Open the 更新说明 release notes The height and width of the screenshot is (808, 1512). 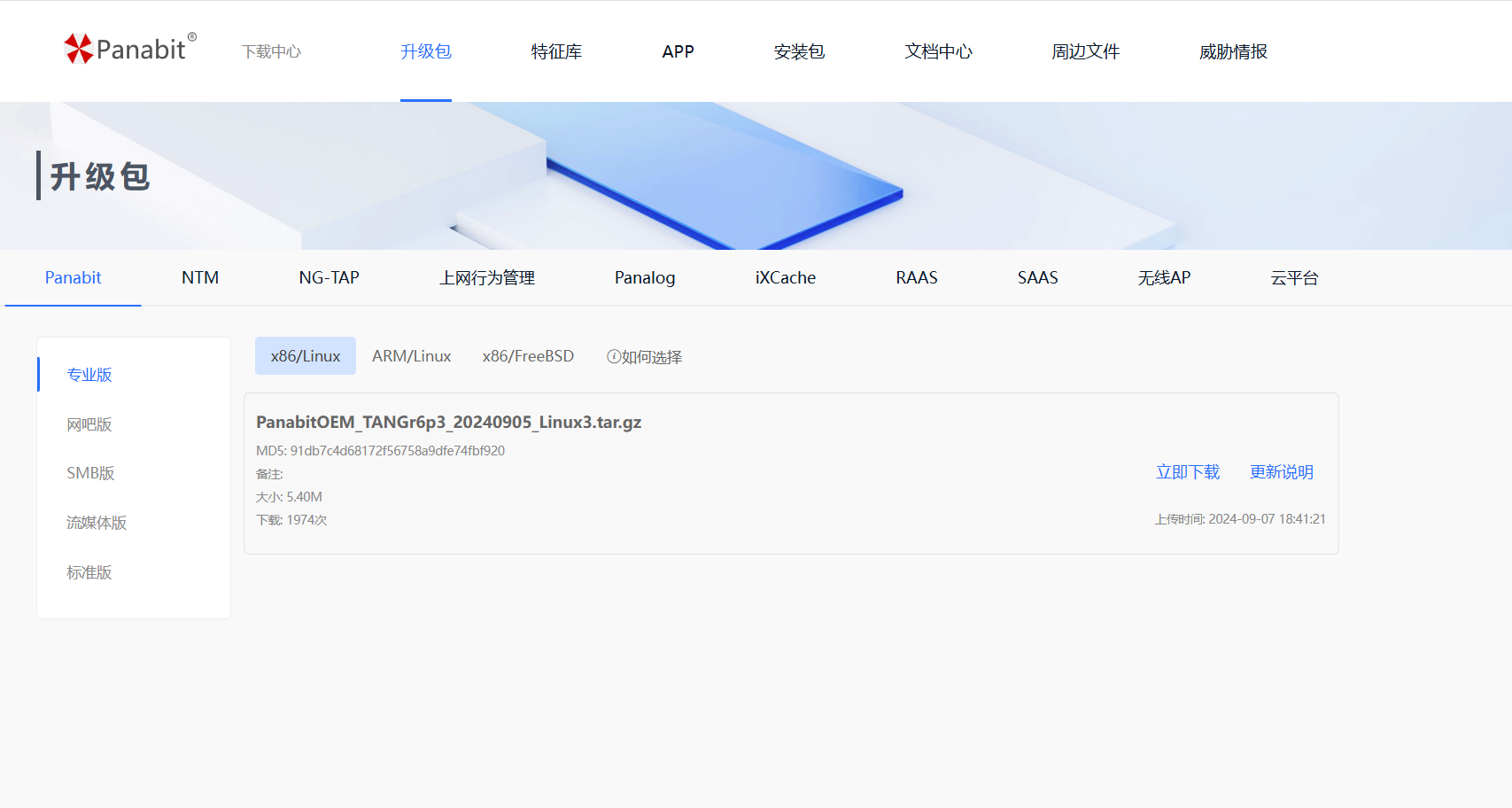(x=1282, y=472)
